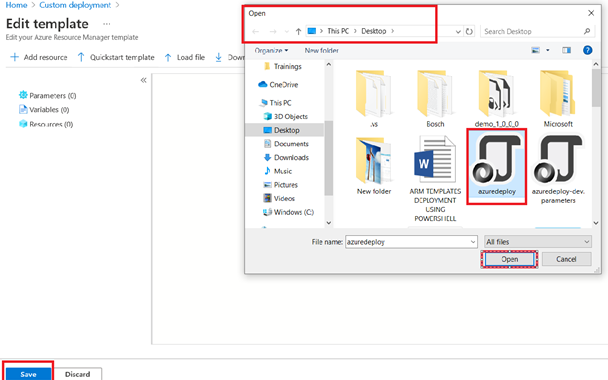Select Trainings in navigation pane
The width and height of the screenshot is (608, 380).
pyautogui.click(x=283, y=67)
